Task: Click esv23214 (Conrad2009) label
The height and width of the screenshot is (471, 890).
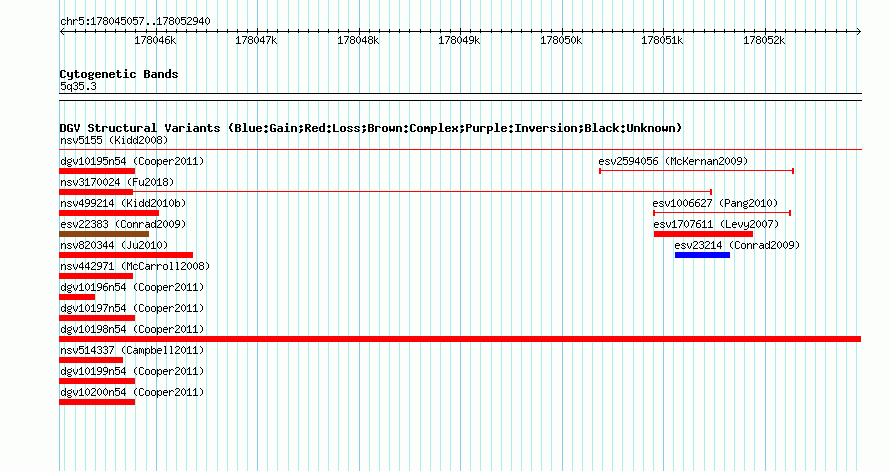Action: (737, 245)
